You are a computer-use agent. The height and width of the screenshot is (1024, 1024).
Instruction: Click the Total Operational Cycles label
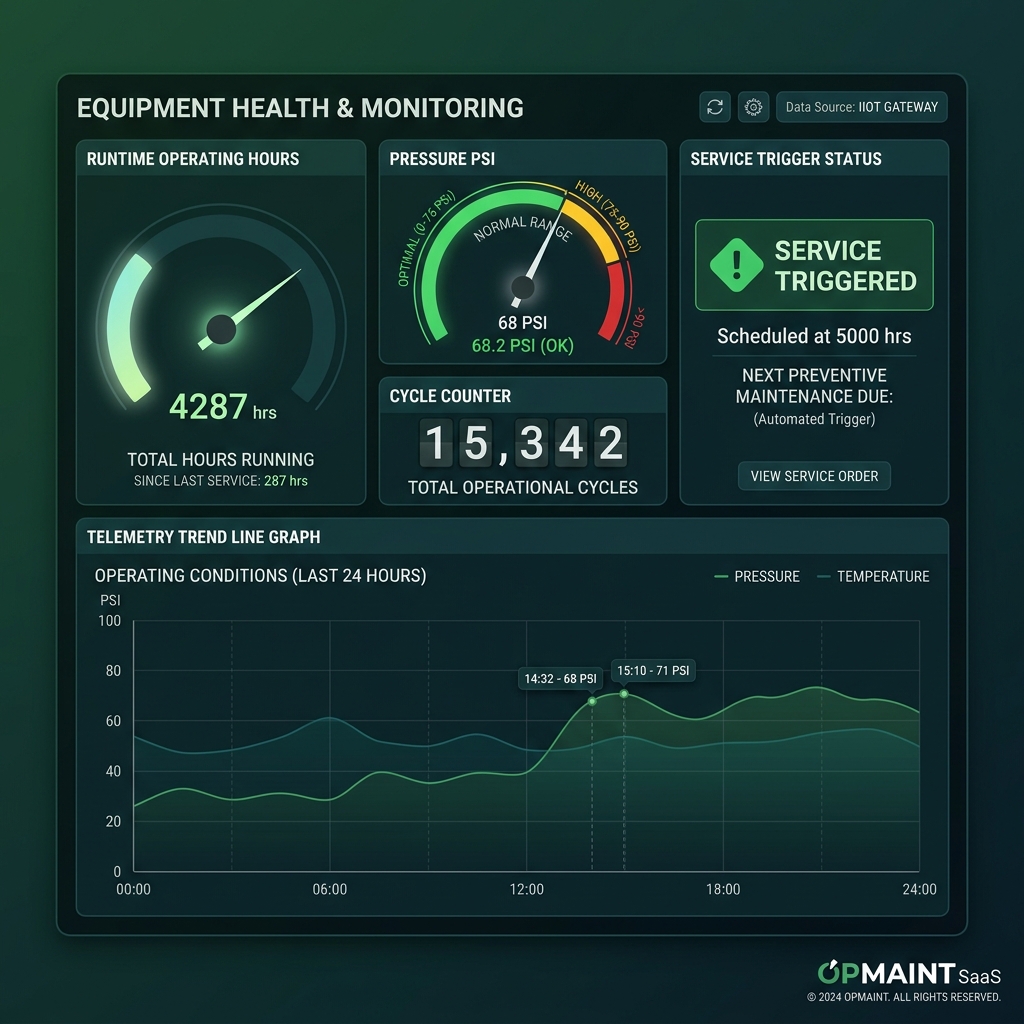(x=522, y=487)
